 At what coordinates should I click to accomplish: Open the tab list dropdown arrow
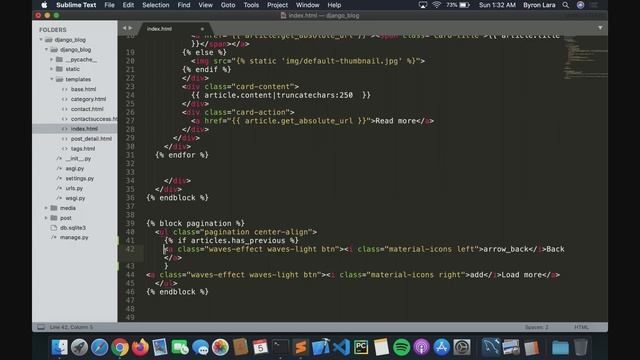pos(600,28)
